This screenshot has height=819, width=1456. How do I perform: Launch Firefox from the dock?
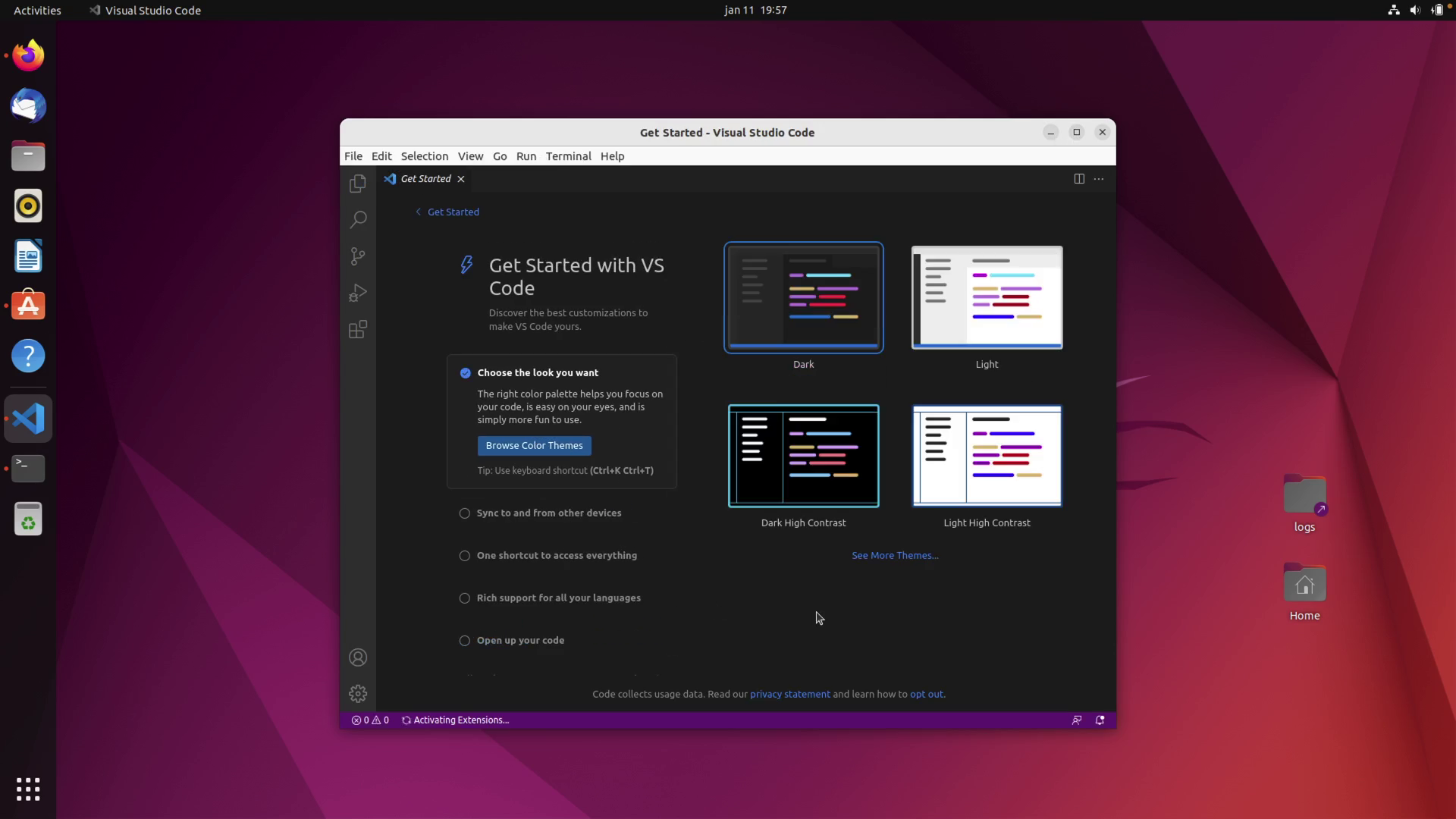(x=28, y=55)
